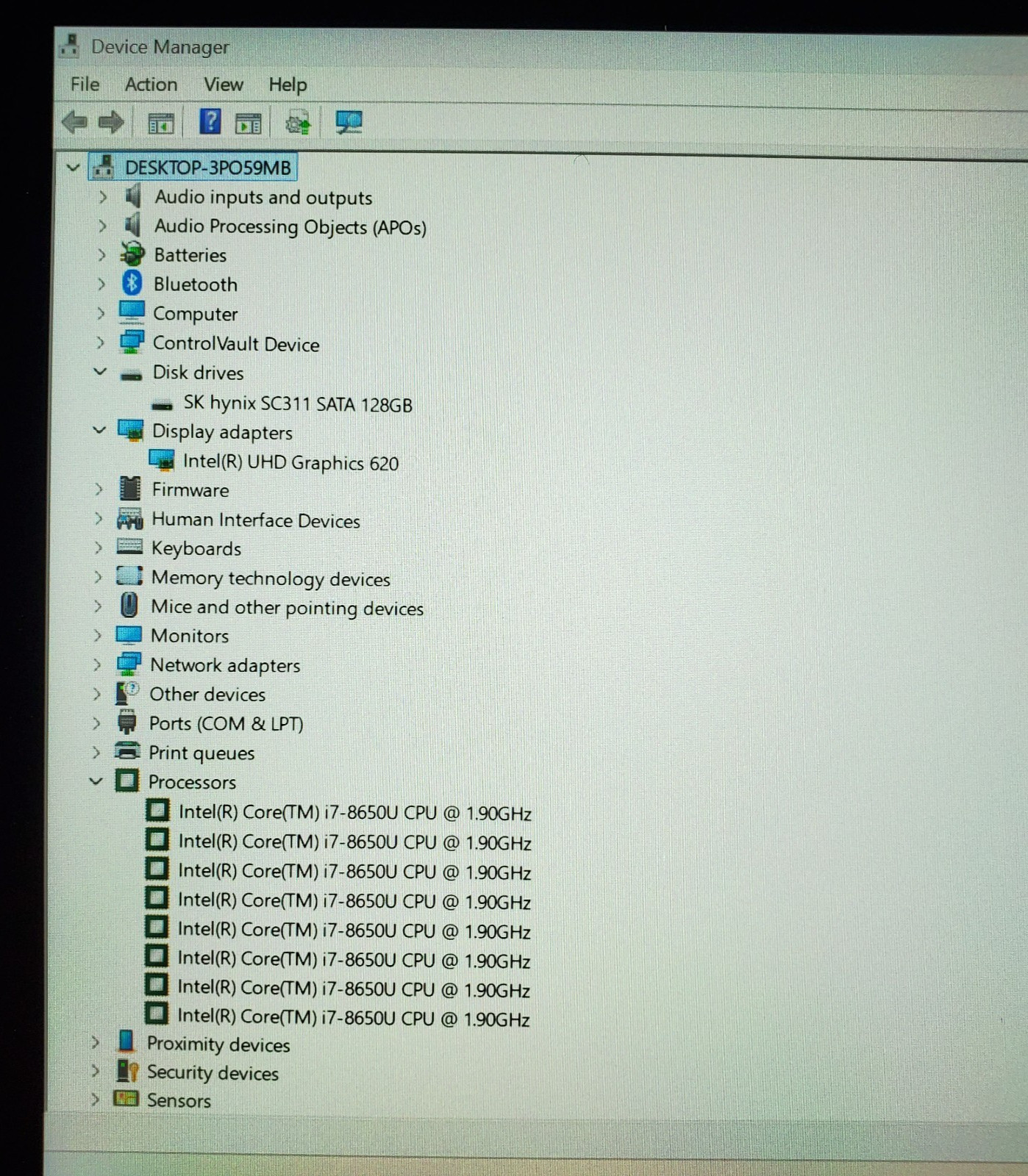
Task: Select Memory technology devices label
Action: 271,578
